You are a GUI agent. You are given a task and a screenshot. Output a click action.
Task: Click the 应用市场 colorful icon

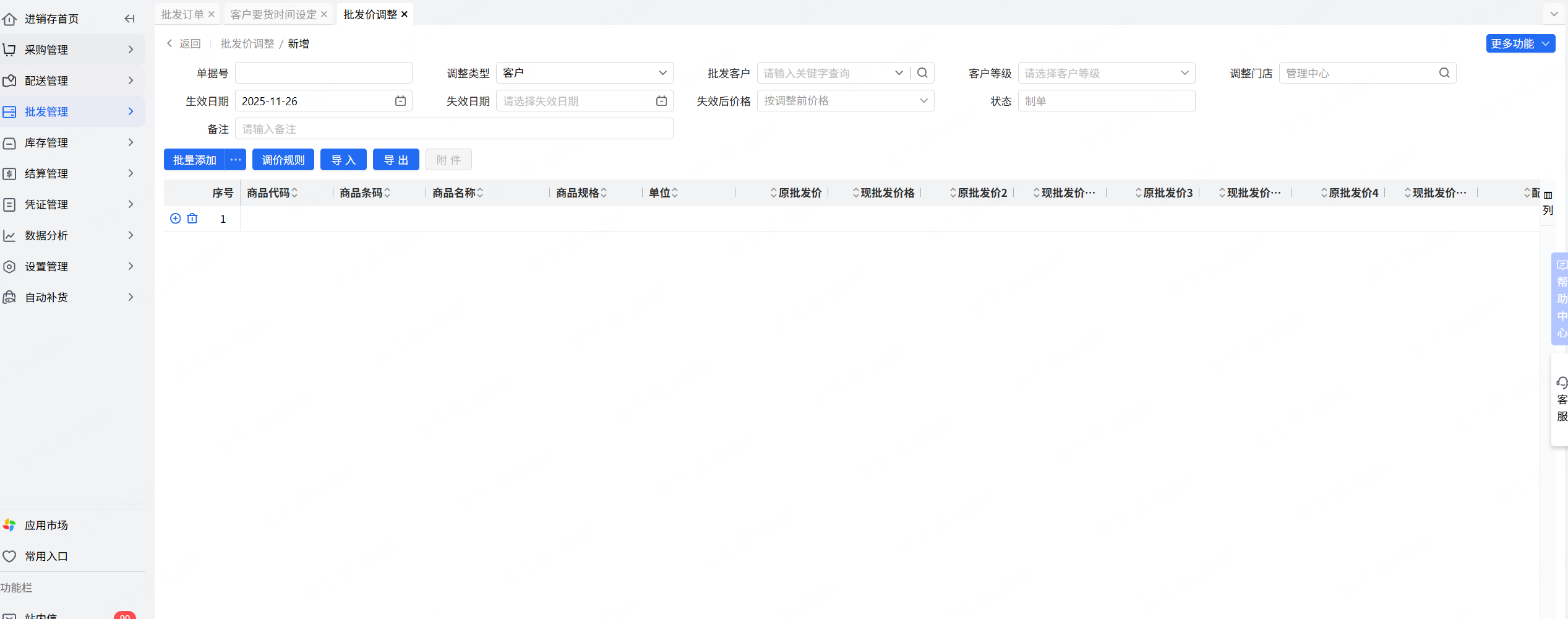(9, 526)
